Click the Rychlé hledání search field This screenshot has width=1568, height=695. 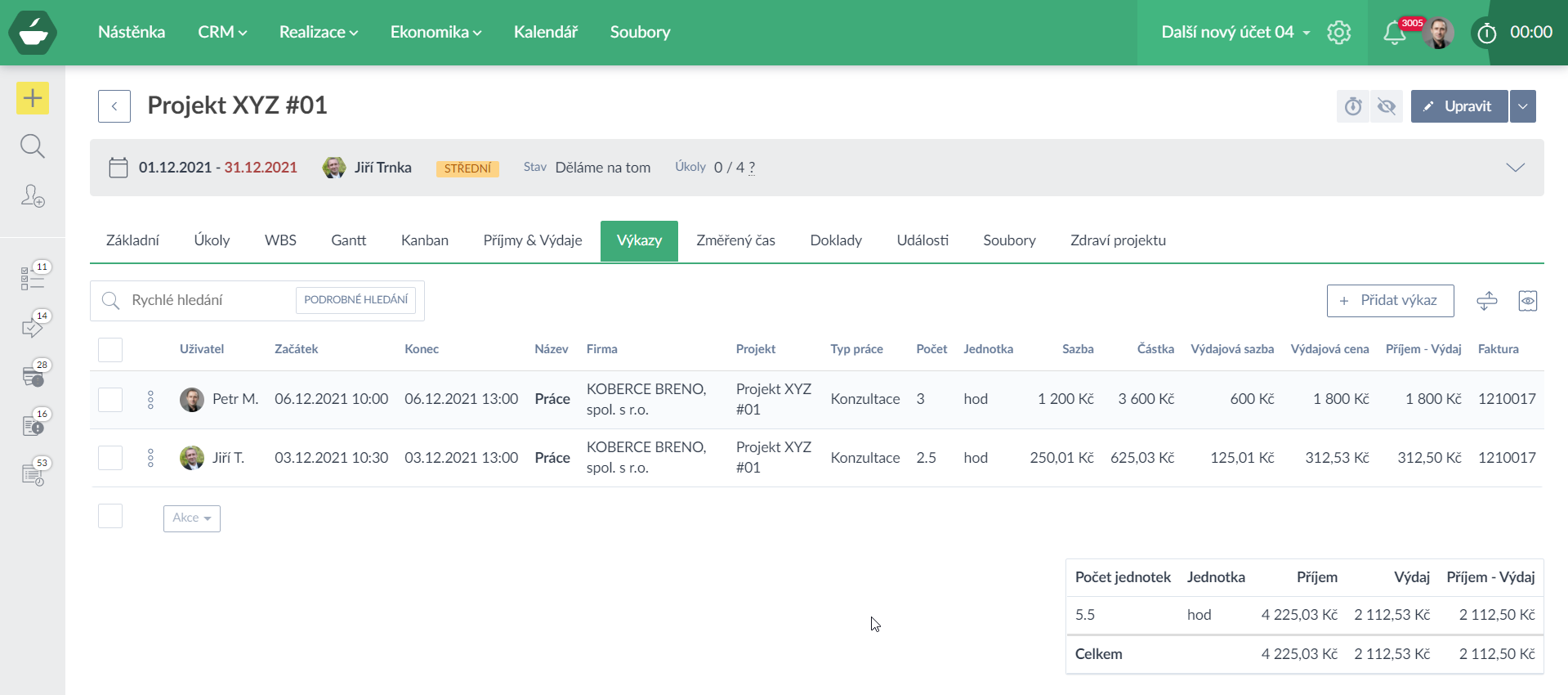pyautogui.click(x=204, y=300)
